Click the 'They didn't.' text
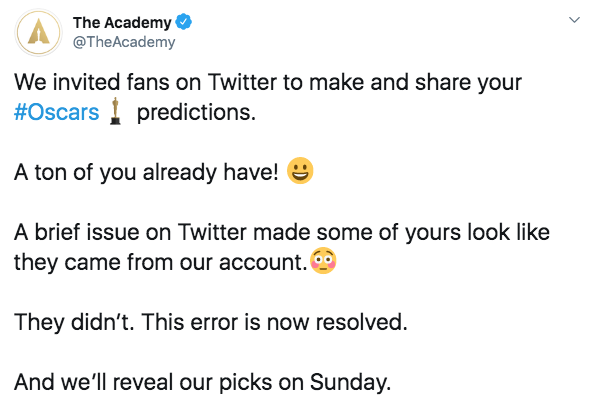Viewport: 592px width, 418px height. point(74,322)
